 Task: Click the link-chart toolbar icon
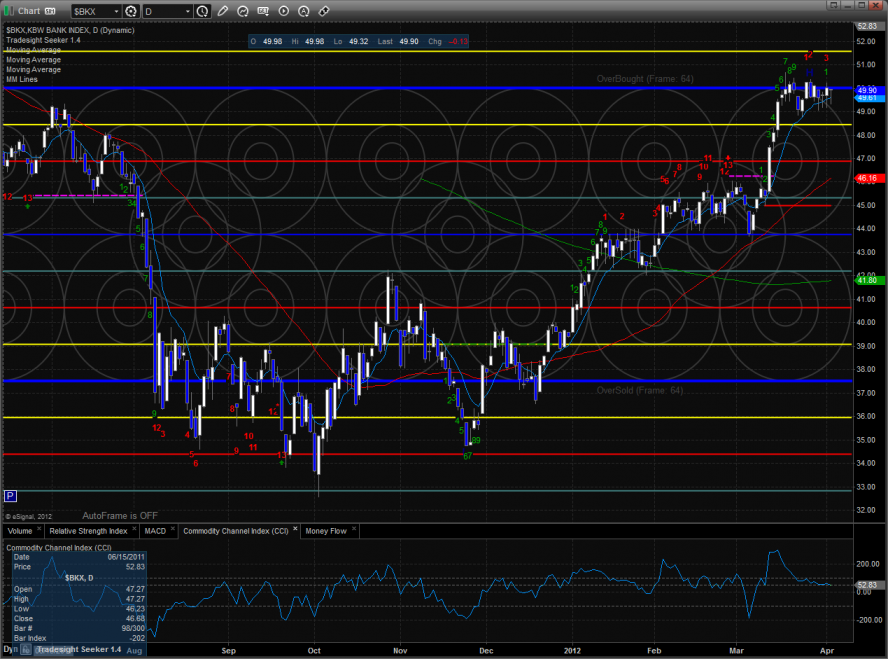pos(323,11)
